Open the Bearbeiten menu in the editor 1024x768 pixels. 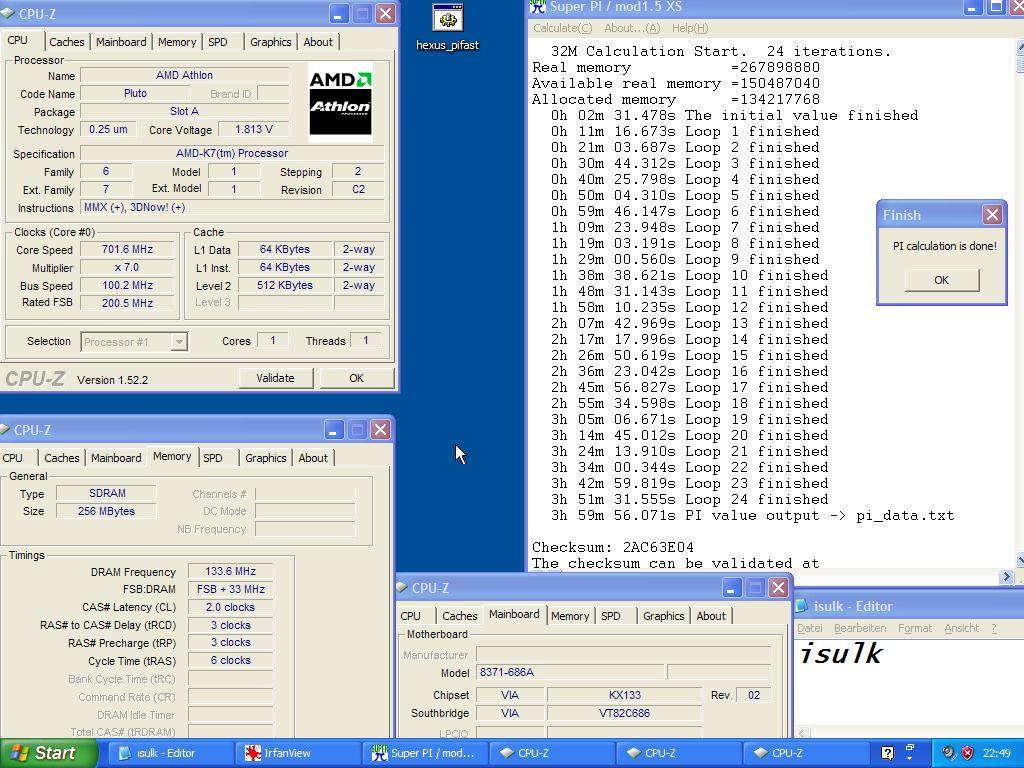(x=860, y=628)
